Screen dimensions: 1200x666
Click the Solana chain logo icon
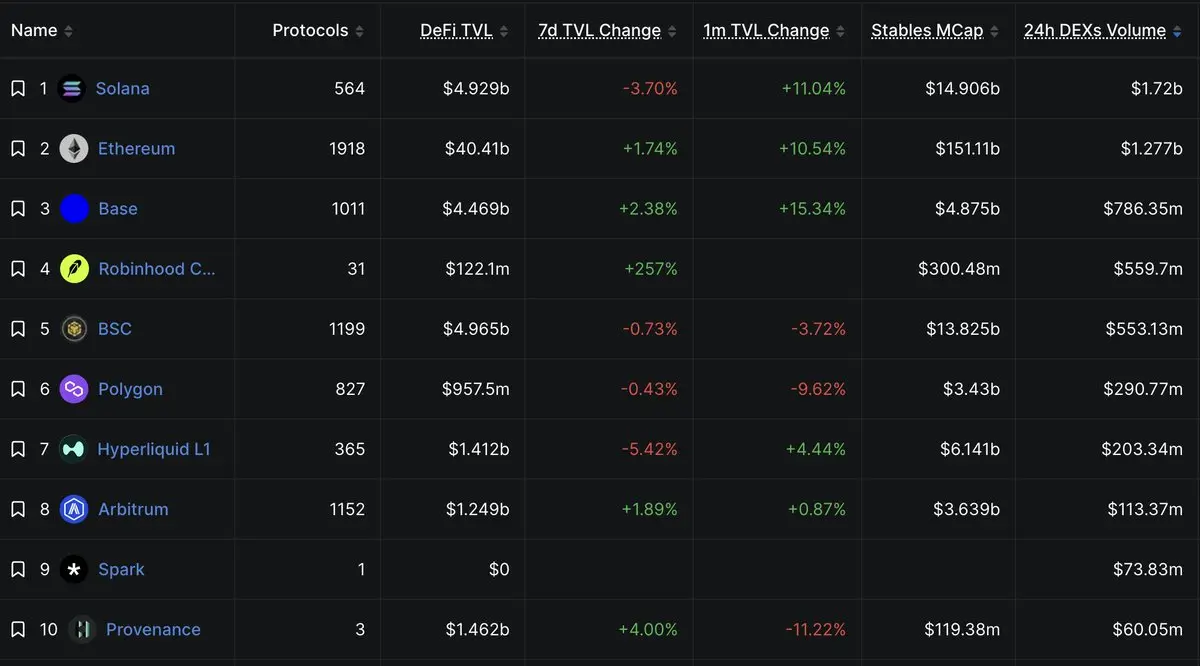point(72,89)
